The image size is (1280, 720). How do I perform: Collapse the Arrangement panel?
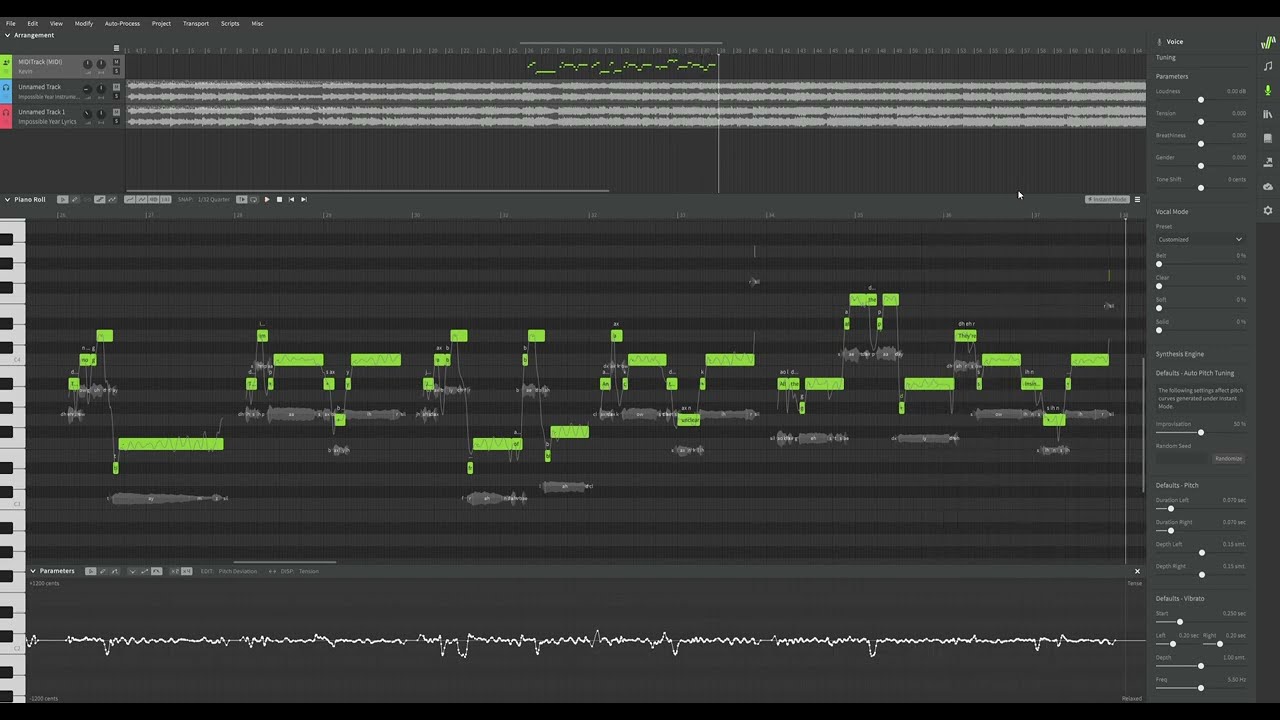(x=7, y=35)
